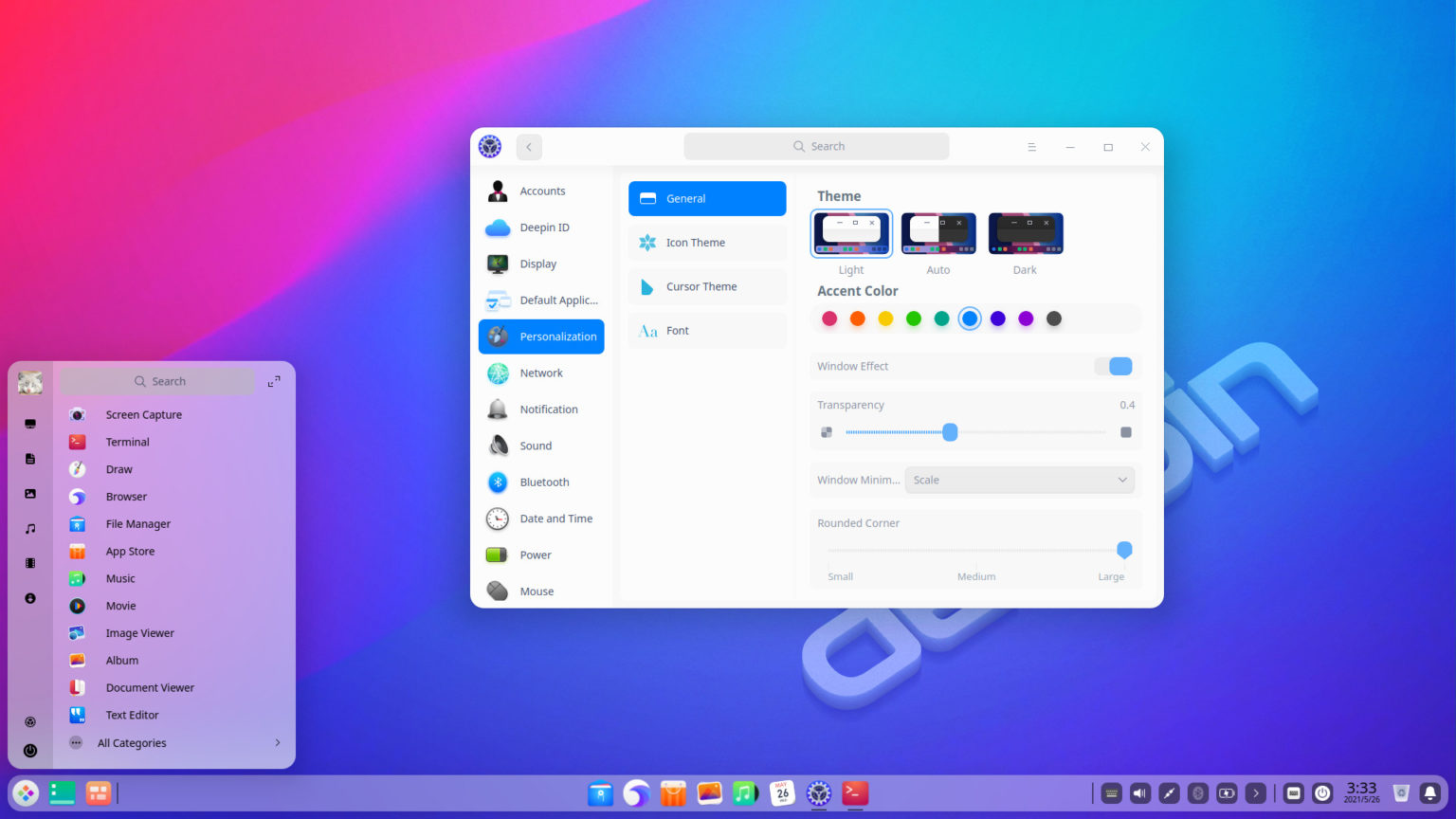Select the Auto theme
The width and height of the screenshot is (1456, 819).
click(x=937, y=232)
